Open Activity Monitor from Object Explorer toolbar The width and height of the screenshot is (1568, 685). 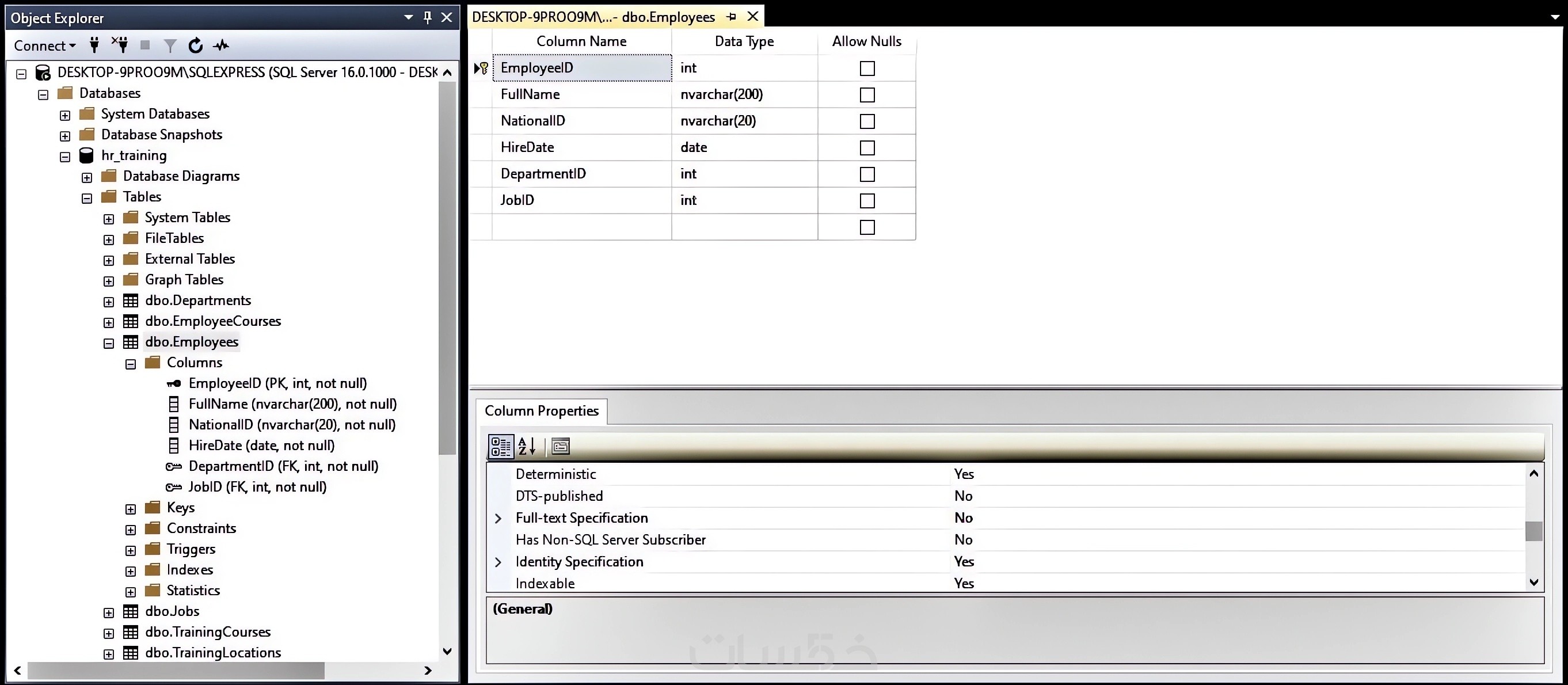[222, 45]
